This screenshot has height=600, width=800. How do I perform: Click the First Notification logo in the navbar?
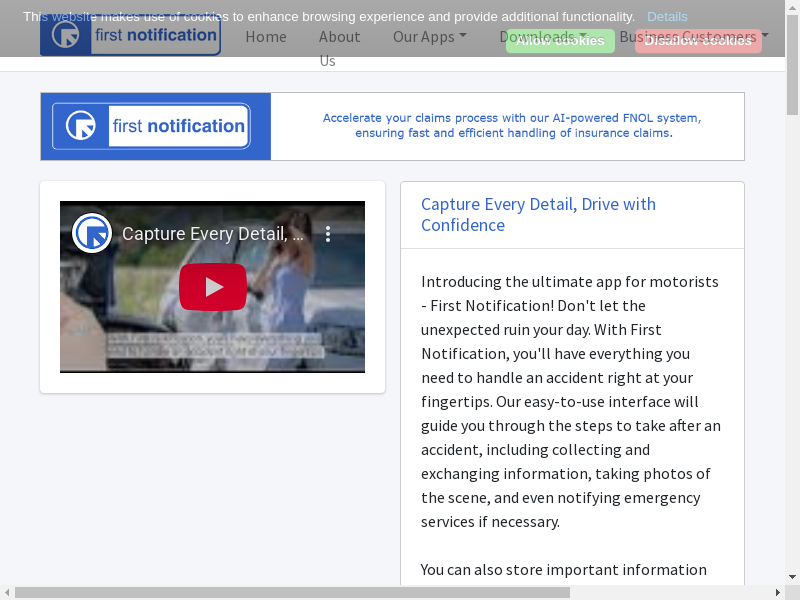(x=130, y=37)
